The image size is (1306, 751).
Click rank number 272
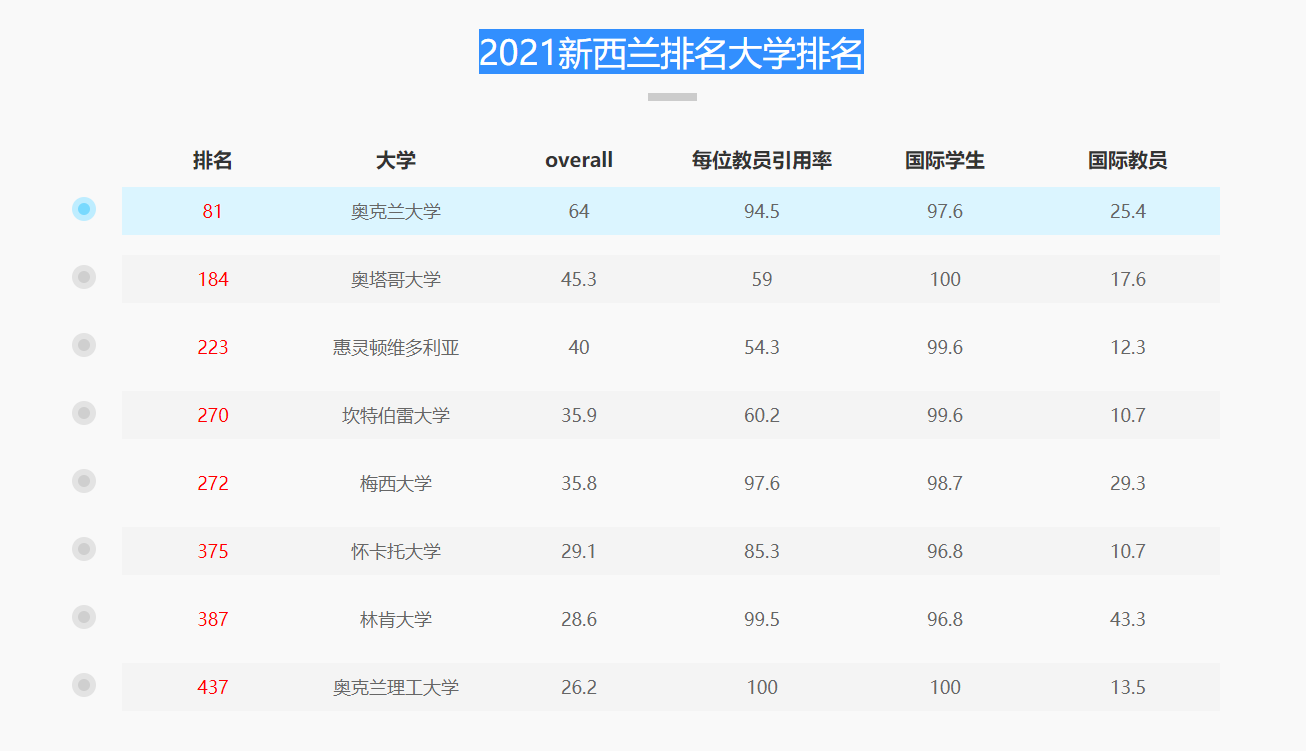tap(213, 483)
